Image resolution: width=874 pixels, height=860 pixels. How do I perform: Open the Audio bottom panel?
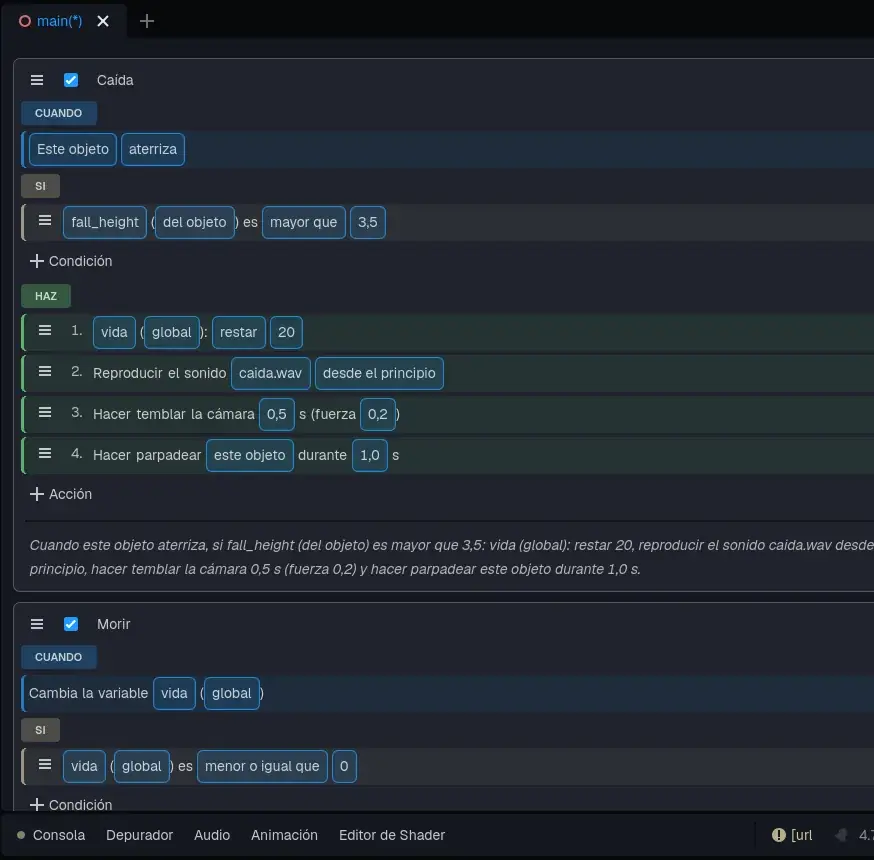212,835
